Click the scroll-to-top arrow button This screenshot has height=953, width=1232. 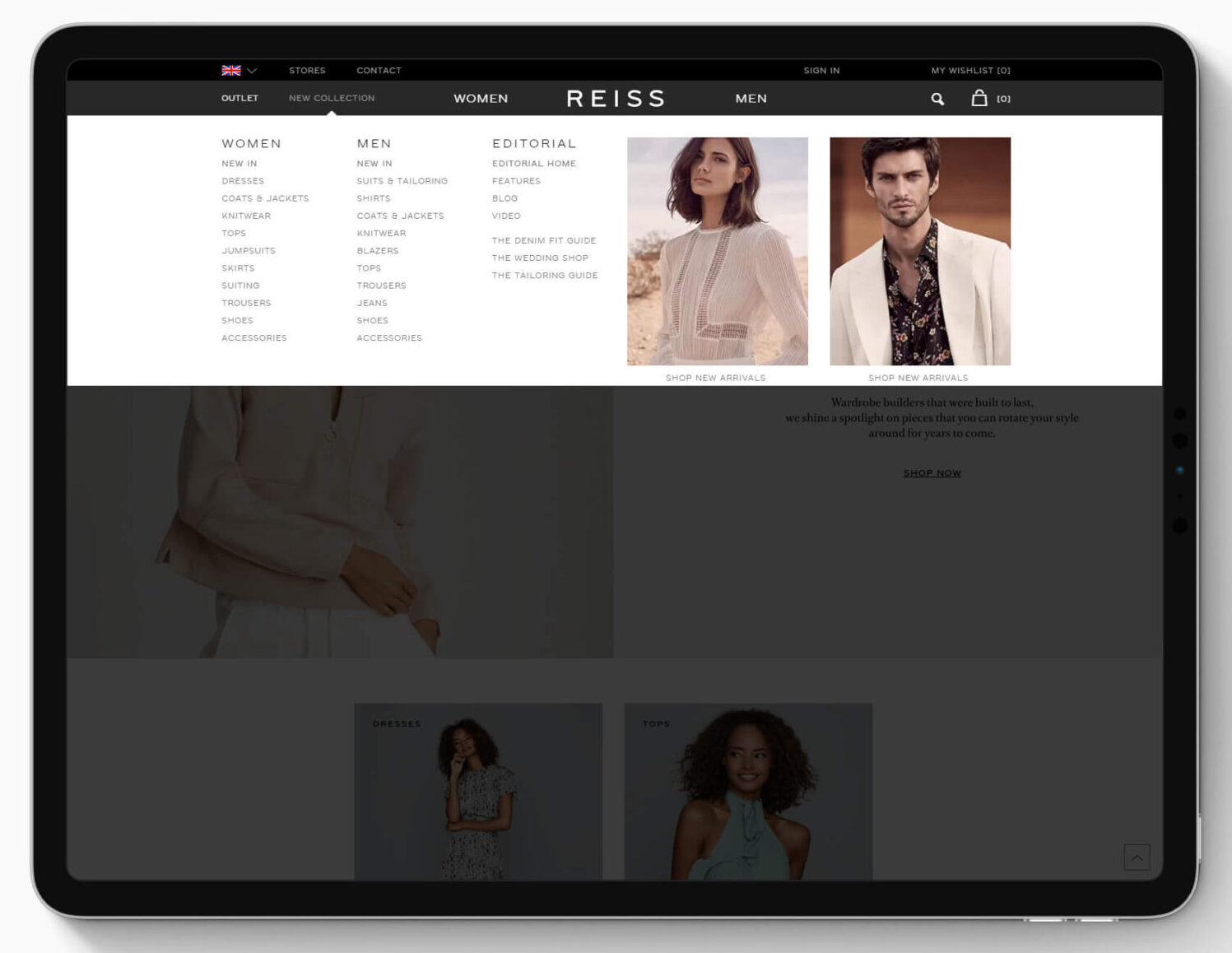point(1137,858)
